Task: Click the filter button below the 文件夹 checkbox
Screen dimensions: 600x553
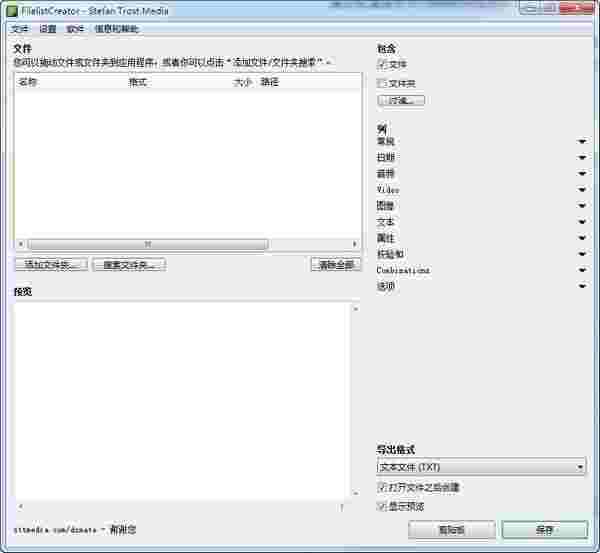Action: tap(401, 101)
